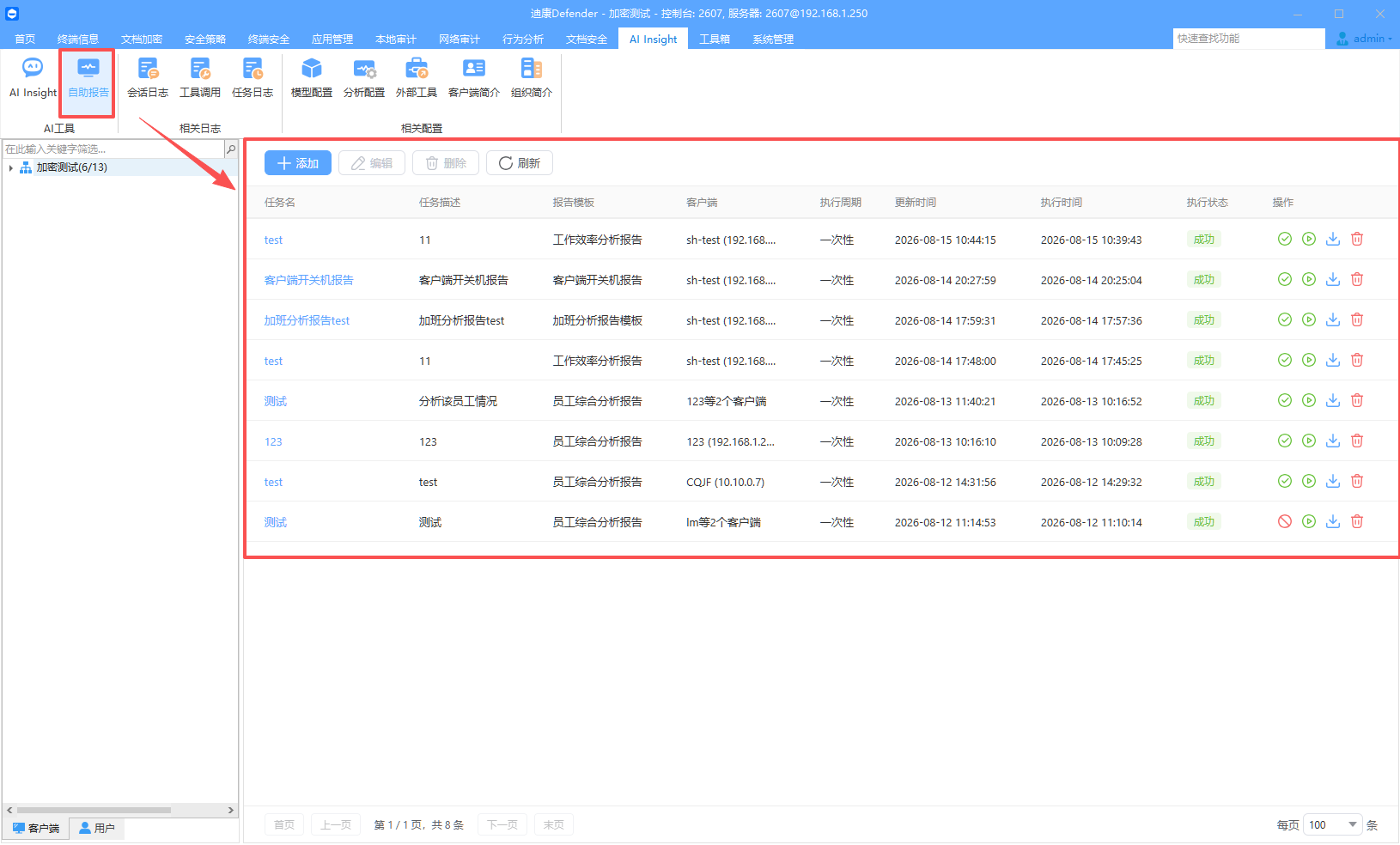
Task: Open the task link named 123
Action: tap(273, 441)
